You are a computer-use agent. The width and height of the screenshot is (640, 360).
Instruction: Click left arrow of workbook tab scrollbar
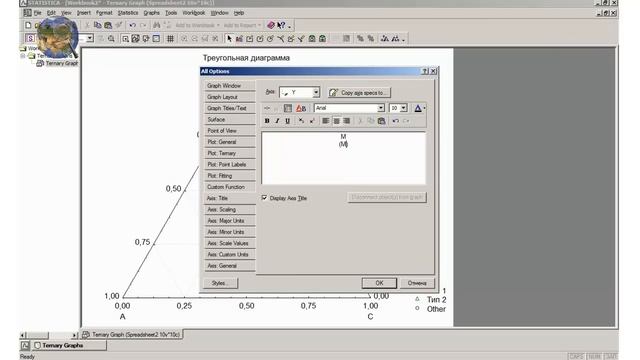click(23, 335)
